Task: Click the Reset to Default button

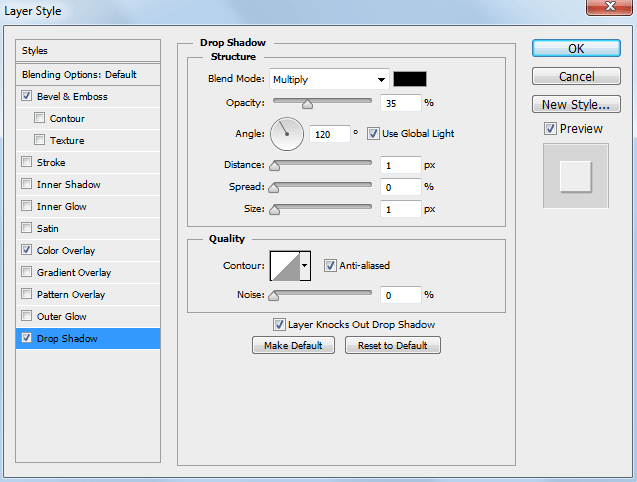Action: coord(393,345)
